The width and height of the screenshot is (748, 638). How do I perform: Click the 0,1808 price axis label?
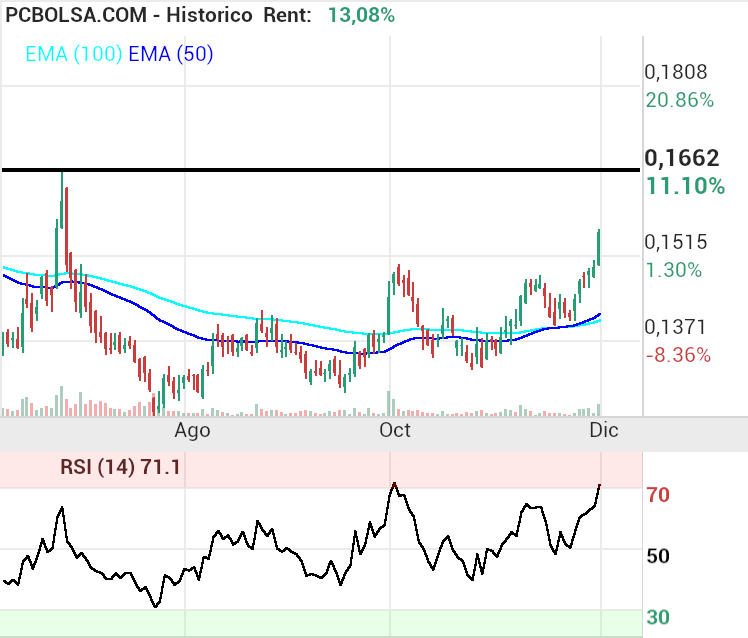click(676, 72)
